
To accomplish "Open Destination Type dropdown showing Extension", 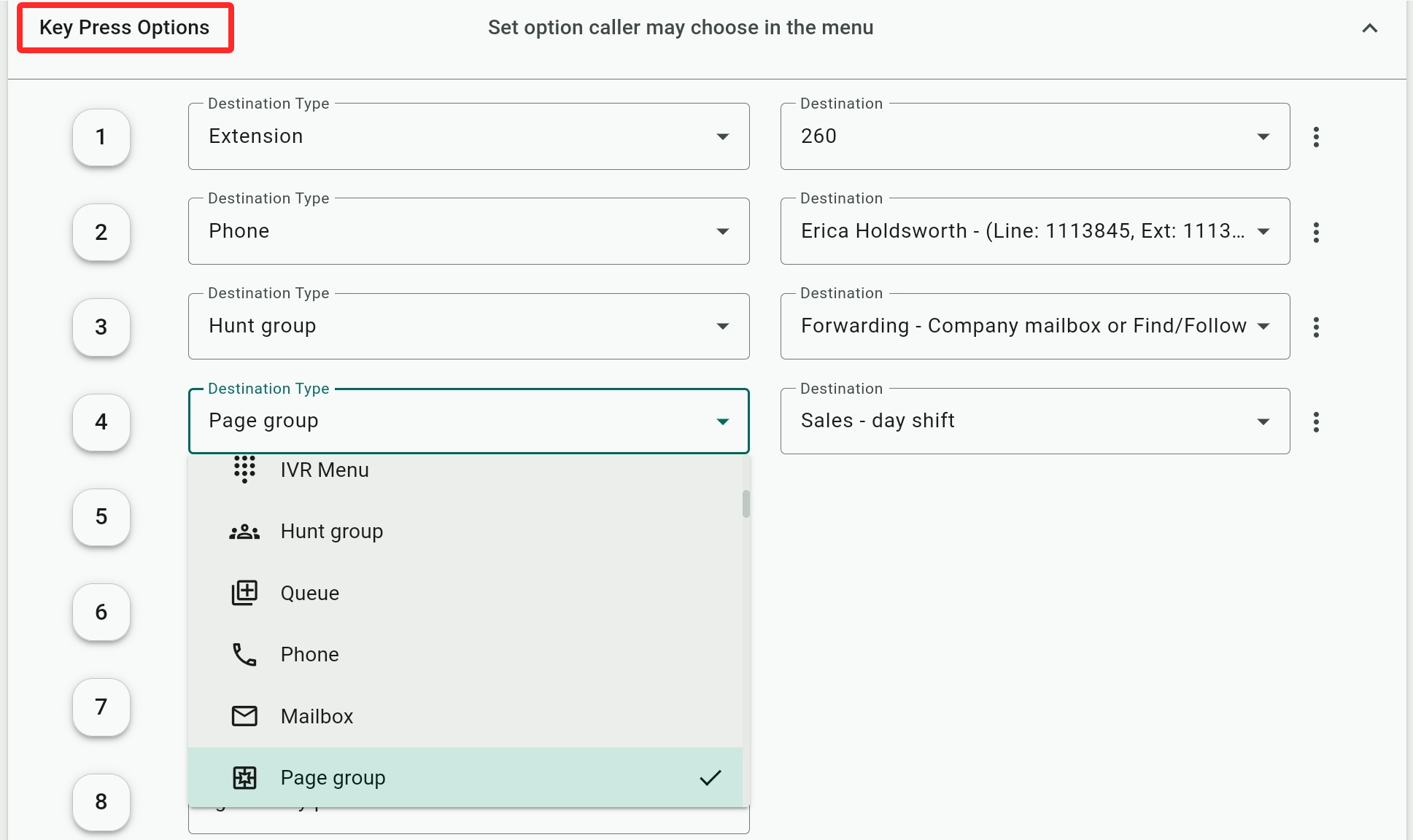I will click(468, 136).
